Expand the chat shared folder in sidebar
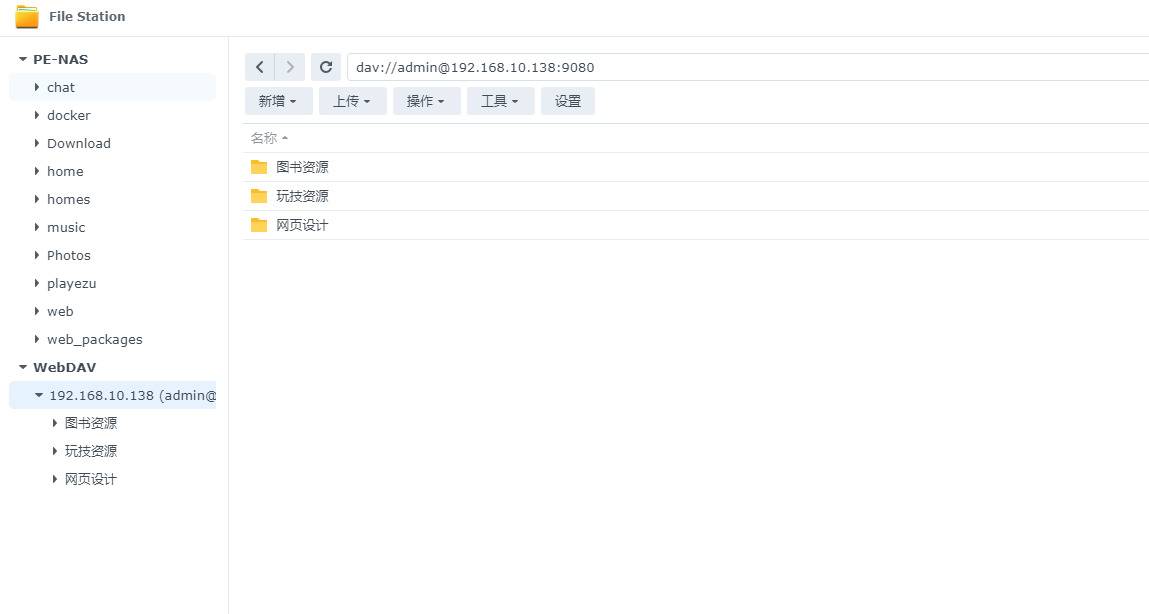The width and height of the screenshot is (1149, 614). point(38,87)
